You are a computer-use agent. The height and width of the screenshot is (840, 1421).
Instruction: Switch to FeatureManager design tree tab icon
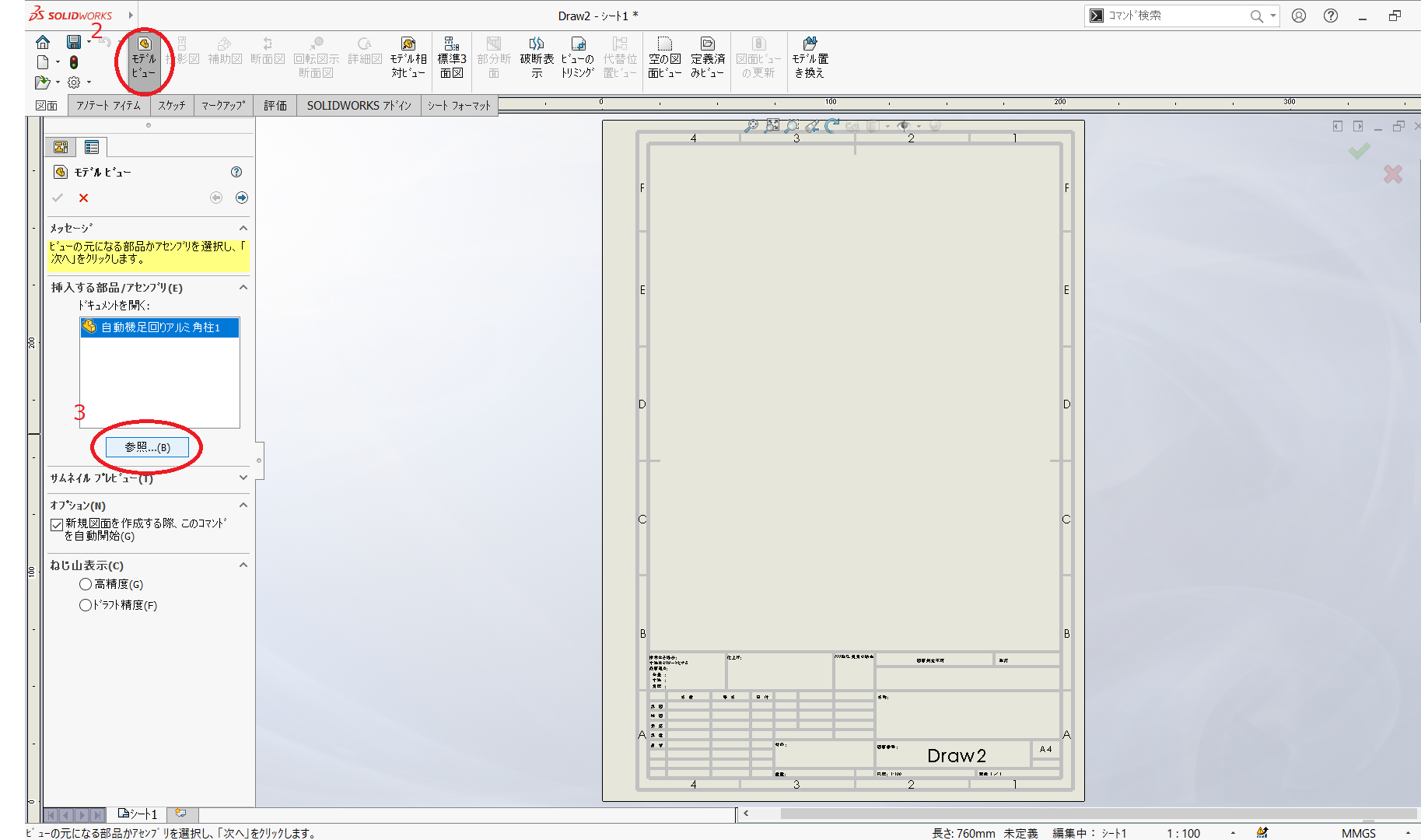(61, 147)
